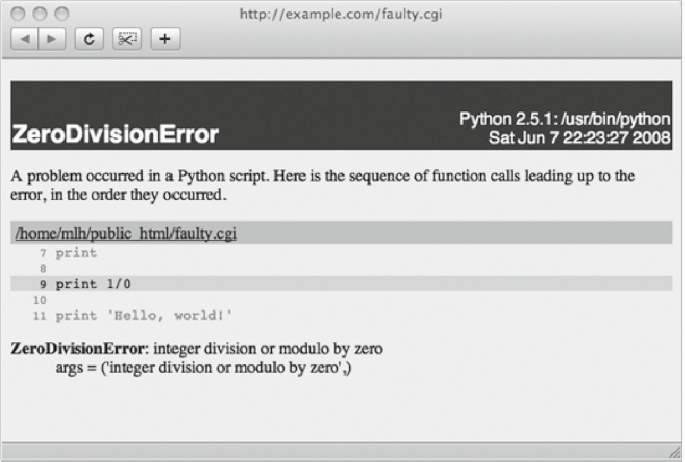685x462 pixels.
Task: Click the Python 2.5.1 version text
Action: pos(563,118)
